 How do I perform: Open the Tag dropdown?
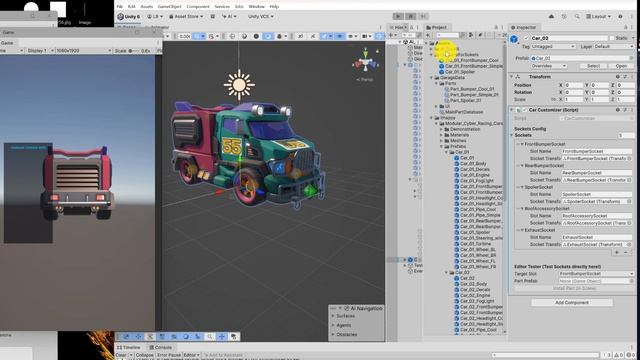tap(553, 47)
